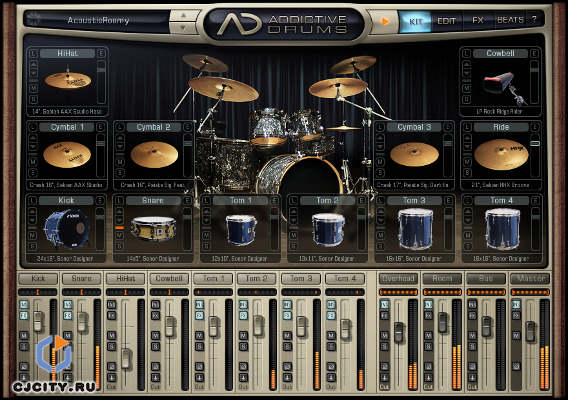This screenshot has width=568, height=400.
Task: Click the Master mixer channel button
Action: coord(530,279)
